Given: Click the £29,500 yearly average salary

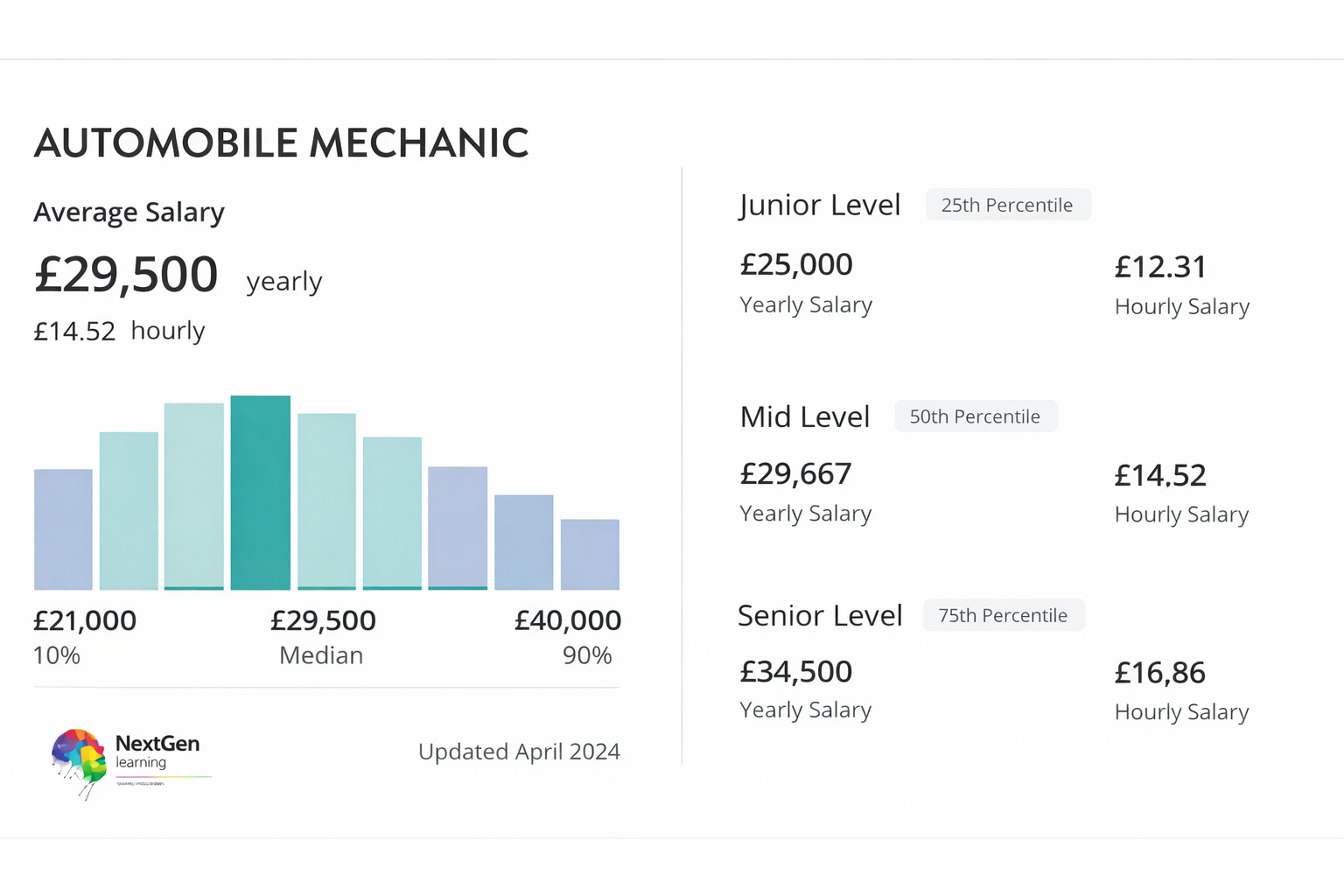Looking at the screenshot, I should [126, 274].
